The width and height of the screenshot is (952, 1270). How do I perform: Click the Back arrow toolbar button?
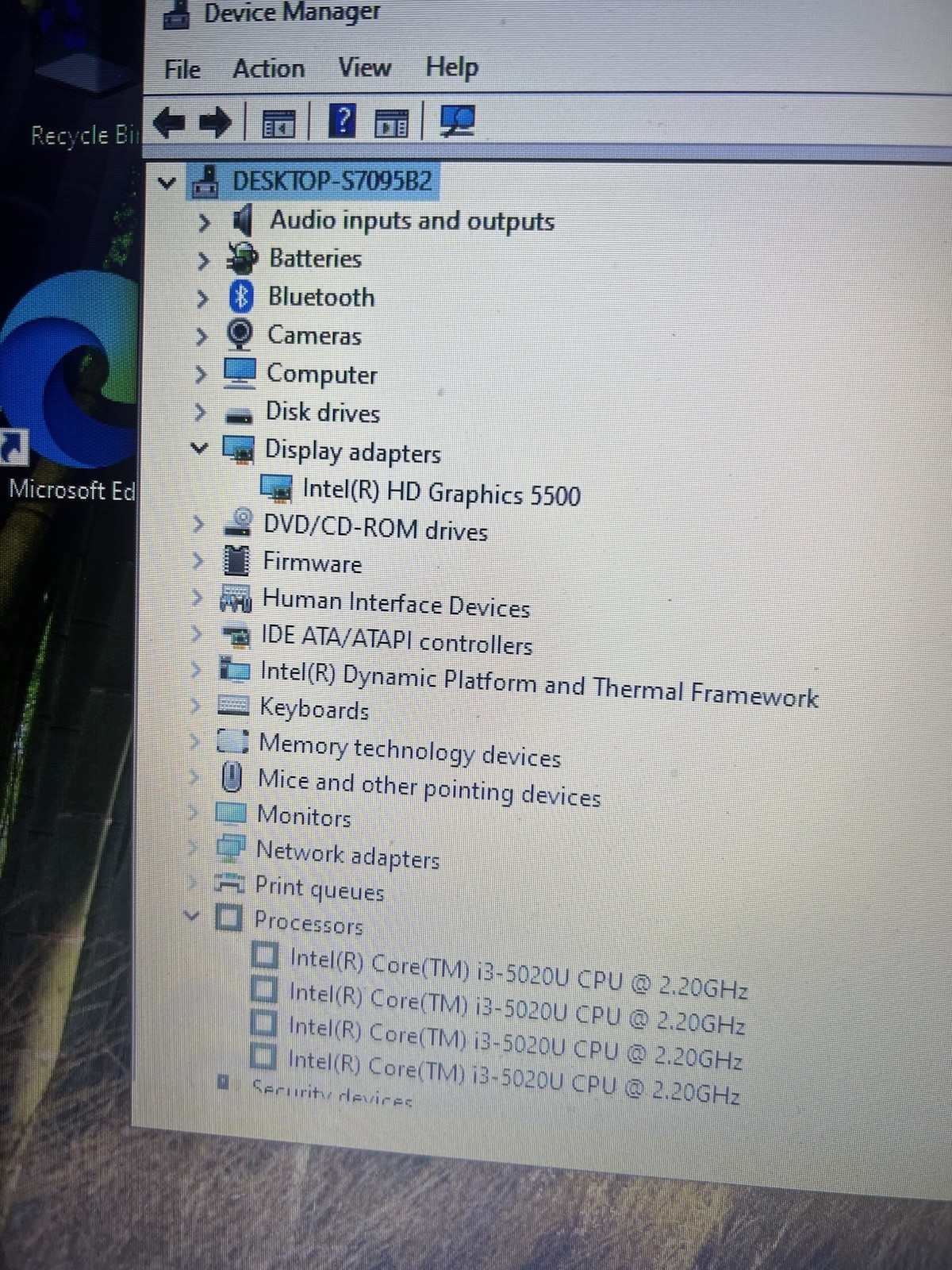click(169, 122)
